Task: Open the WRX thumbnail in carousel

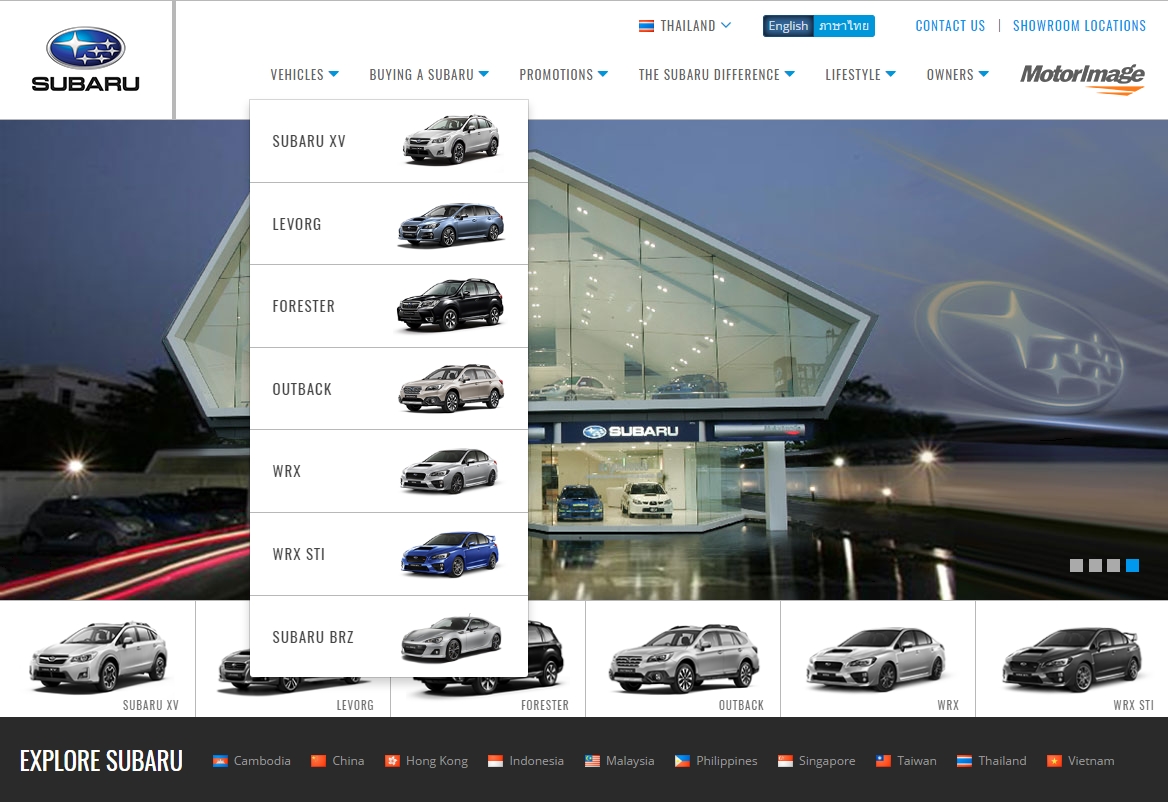Action: [x=878, y=658]
